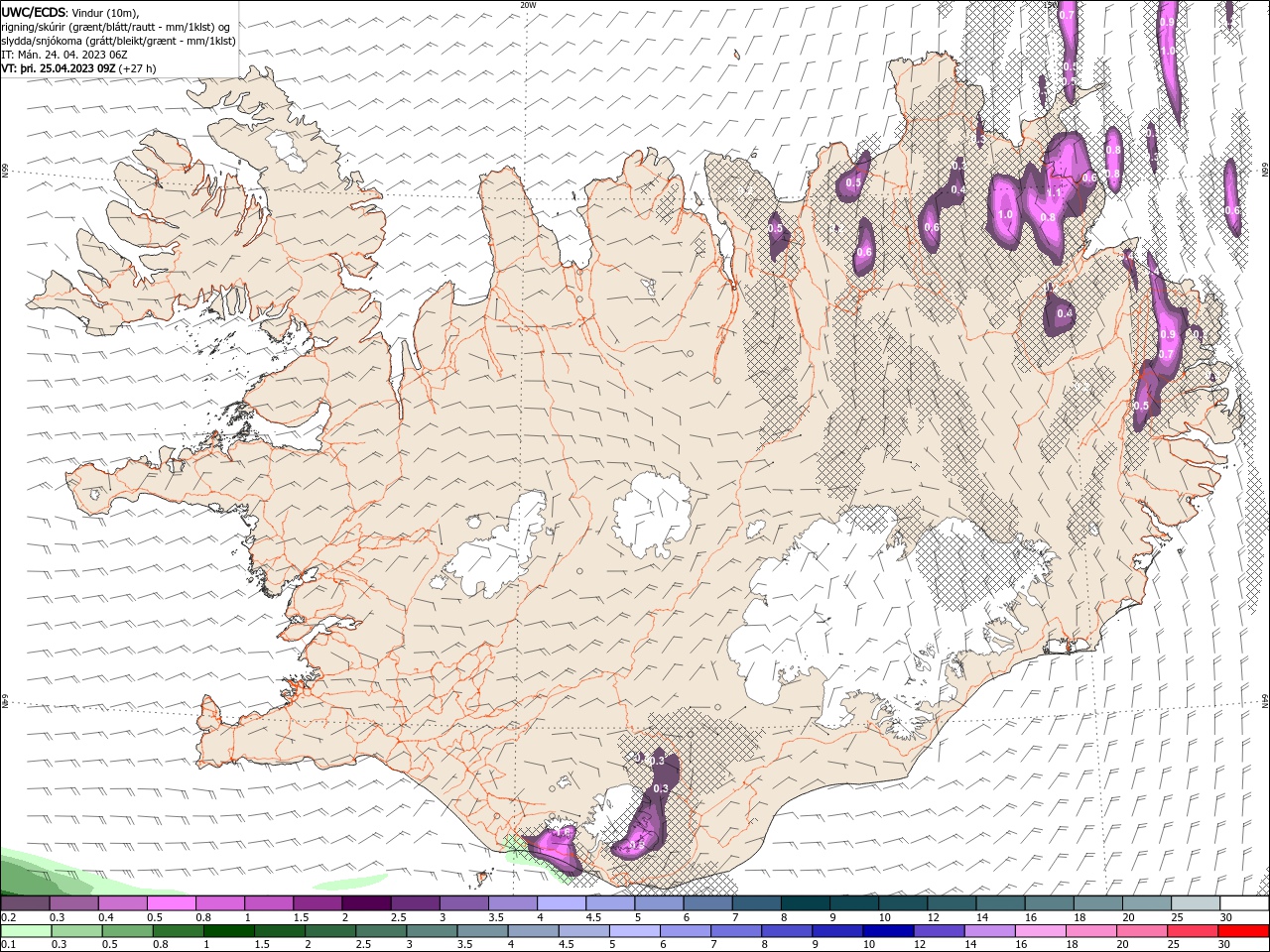
Task: Click the darkest purple swatch labeled 2
Action: [366, 903]
